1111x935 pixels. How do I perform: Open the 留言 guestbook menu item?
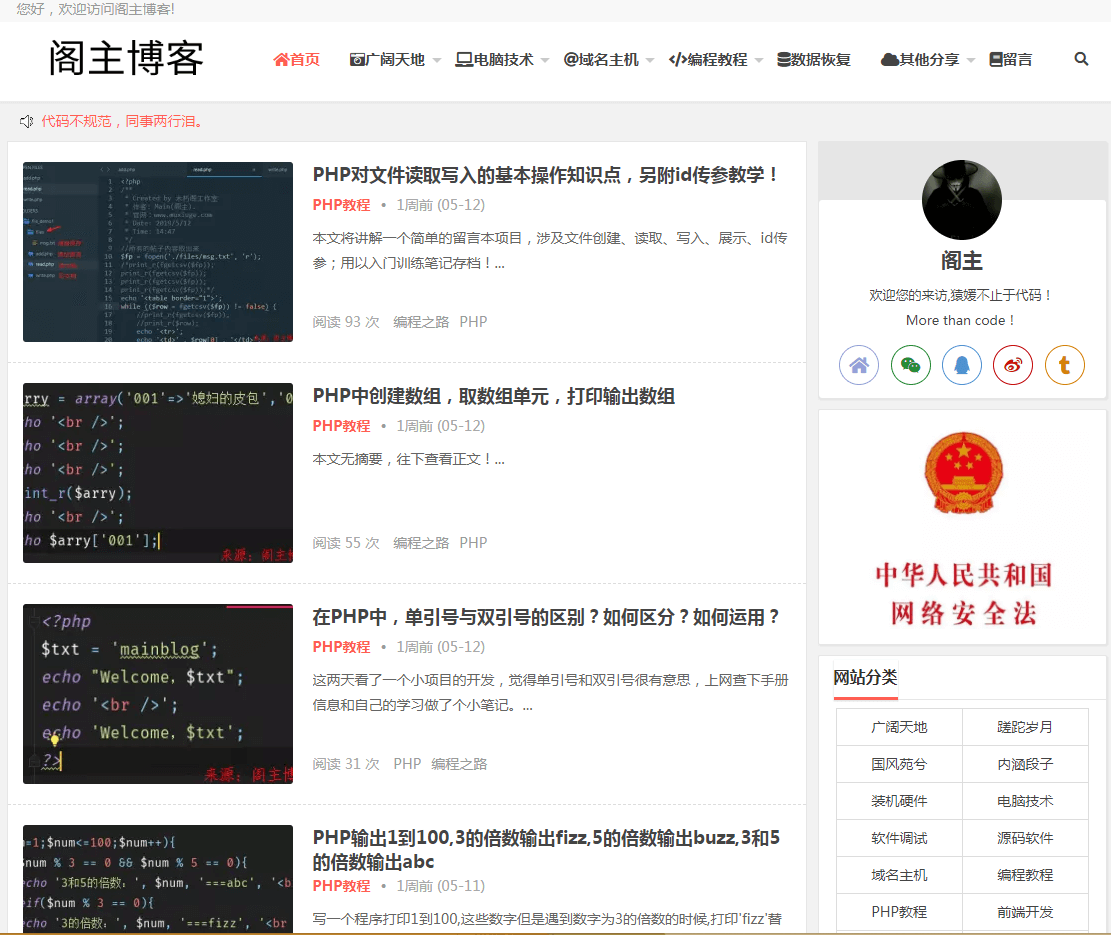pyautogui.click(x=1011, y=60)
